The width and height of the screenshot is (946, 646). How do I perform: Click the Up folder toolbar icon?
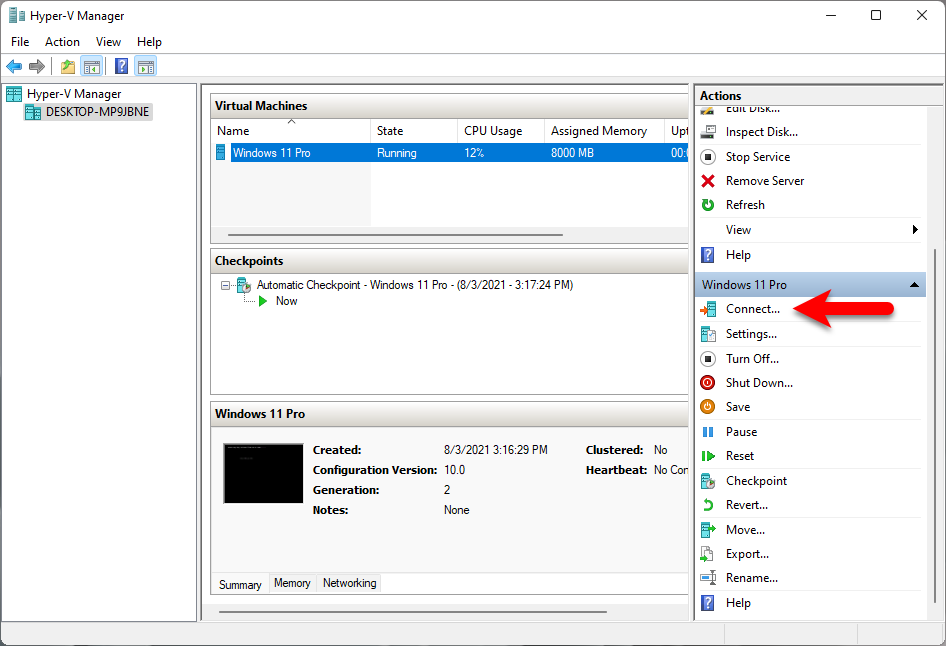pos(68,66)
